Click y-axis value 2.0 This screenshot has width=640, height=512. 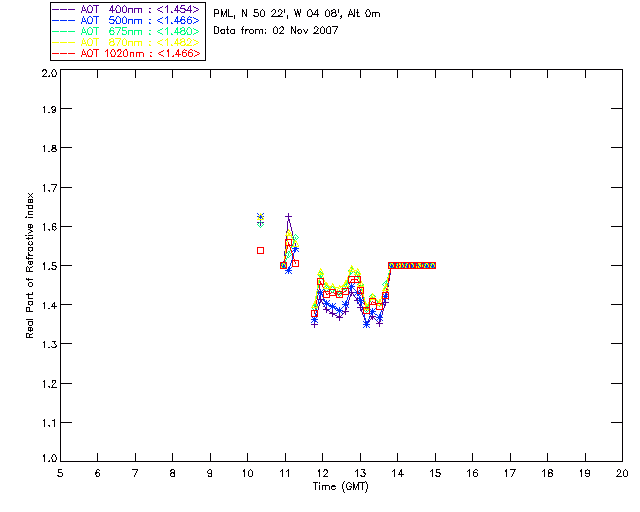pyautogui.click(x=49, y=73)
